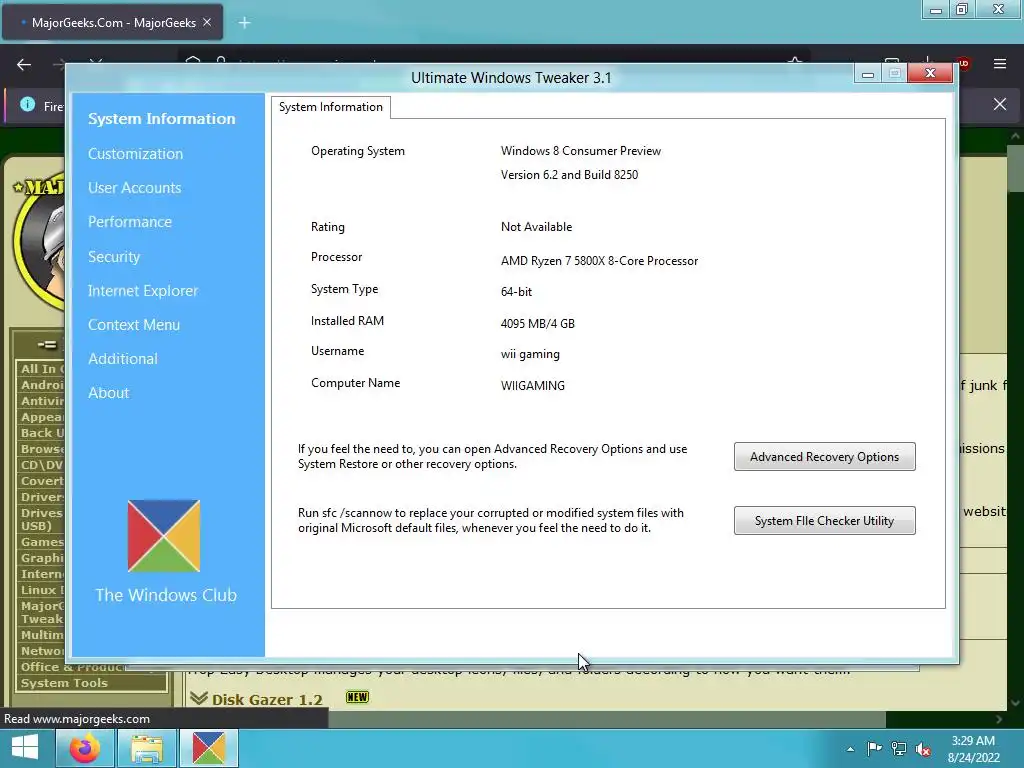1024x768 pixels.
Task: Select Context Menu in the sidebar
Action: (134, 325)
